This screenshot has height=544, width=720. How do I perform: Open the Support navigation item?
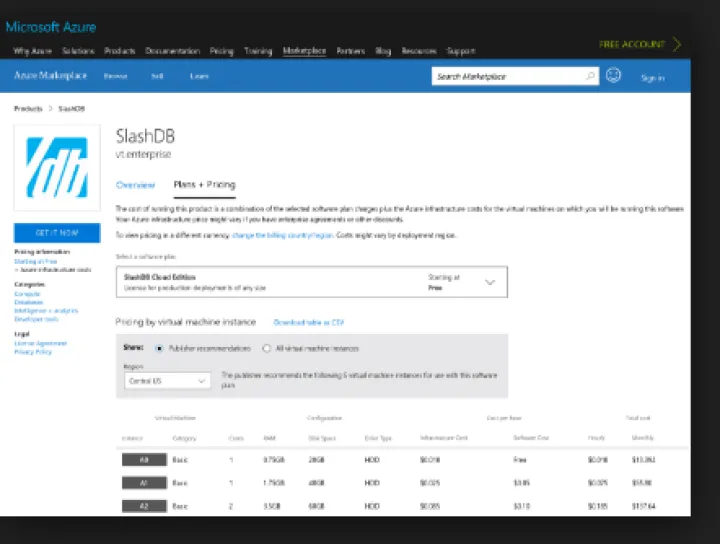point(461,51)
